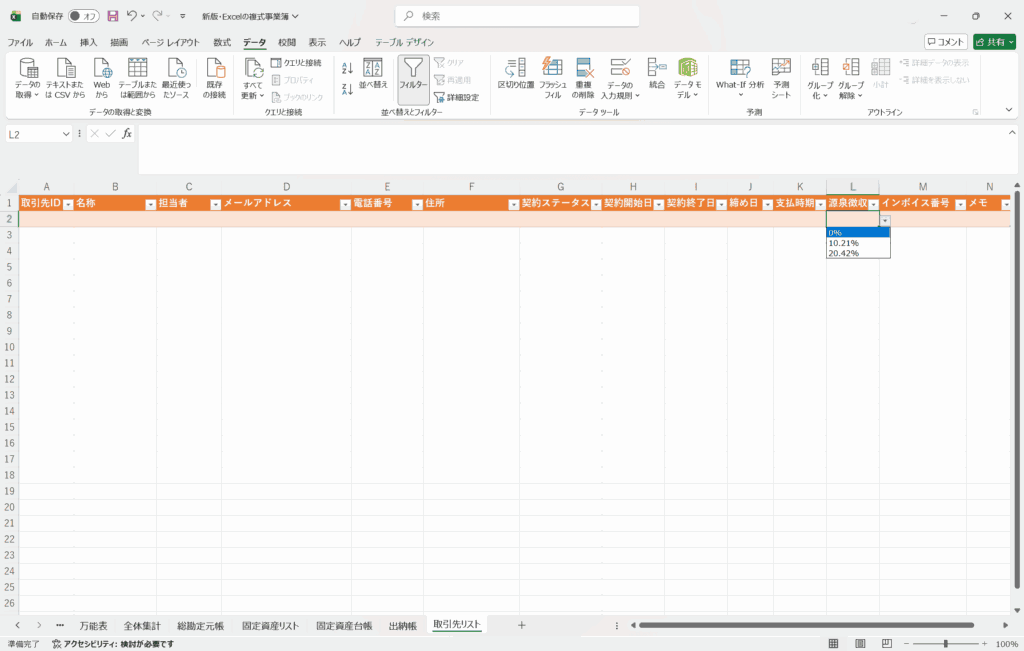Switch to the 固定資産台帳 sheet tab
This screenshot has width=1024, height=651.
pyautogui.click(x=344, y=626)
